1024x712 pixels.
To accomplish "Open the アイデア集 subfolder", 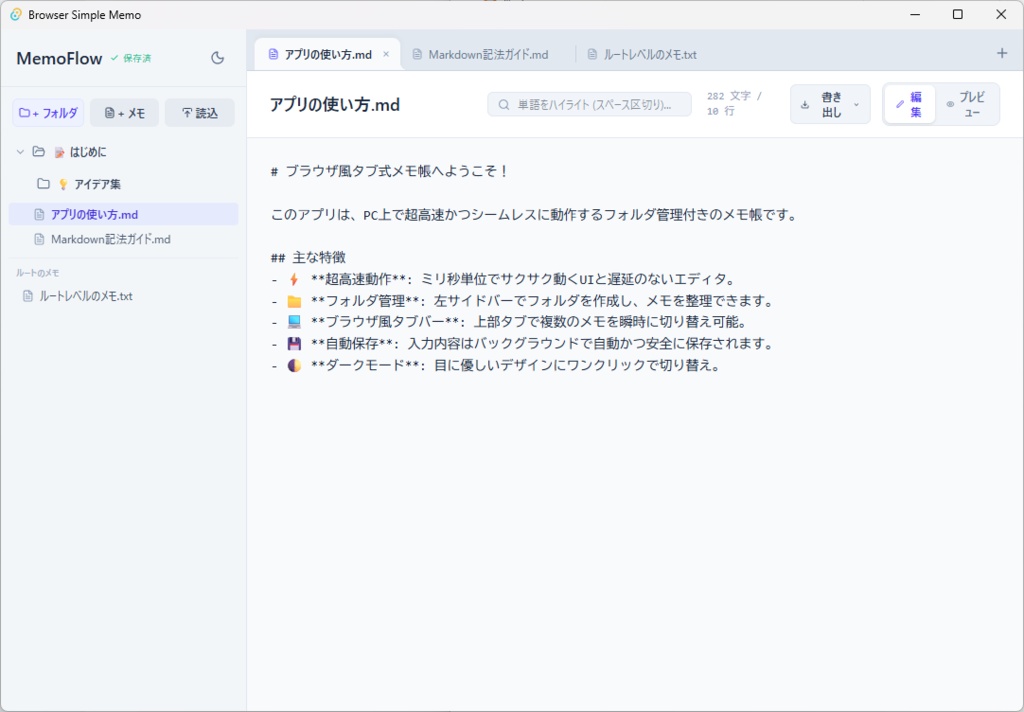I will click(97, 184).
